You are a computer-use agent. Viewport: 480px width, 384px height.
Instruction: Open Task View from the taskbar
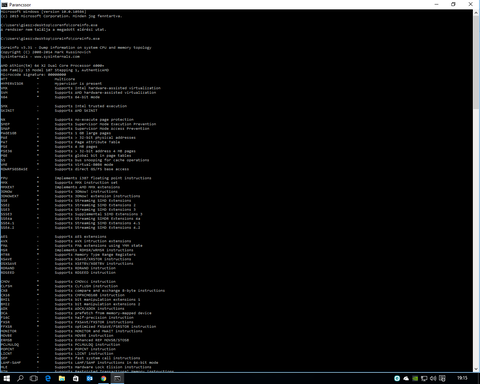[34, 378]
